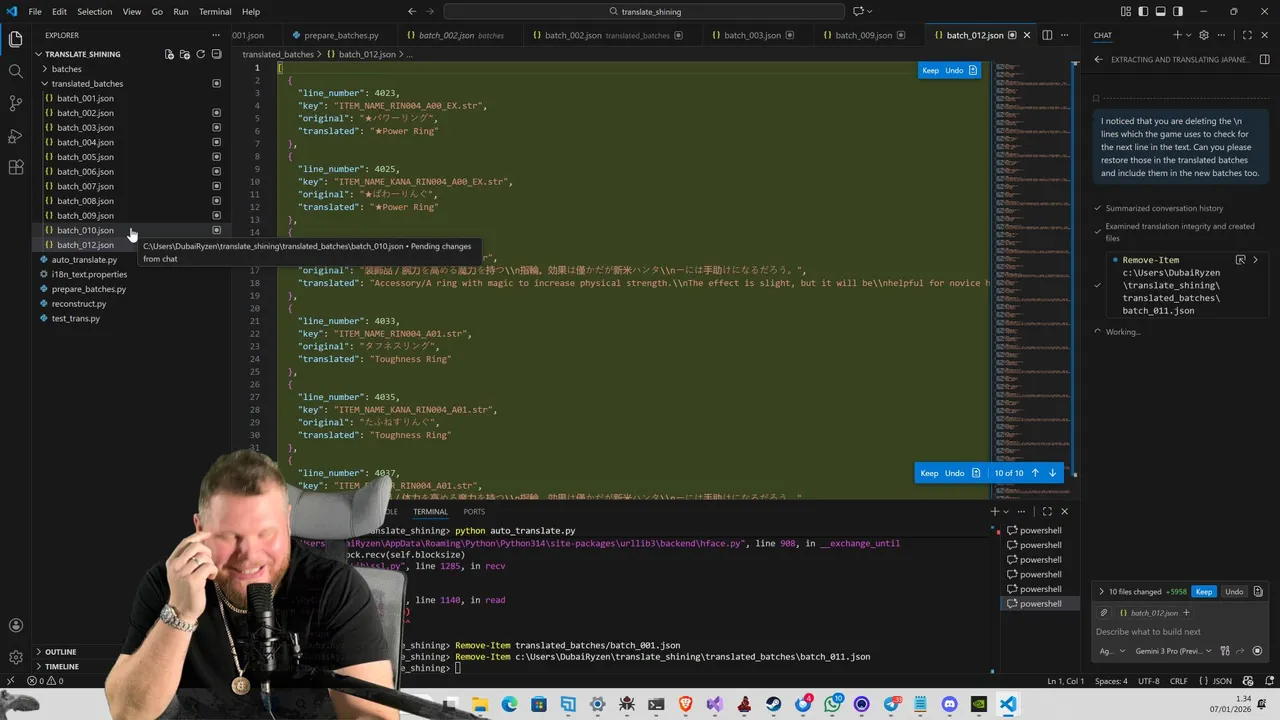Maximize the chat panel
The width and height of the screenshot is (1280, 720).
click(x=1247, y=35)
